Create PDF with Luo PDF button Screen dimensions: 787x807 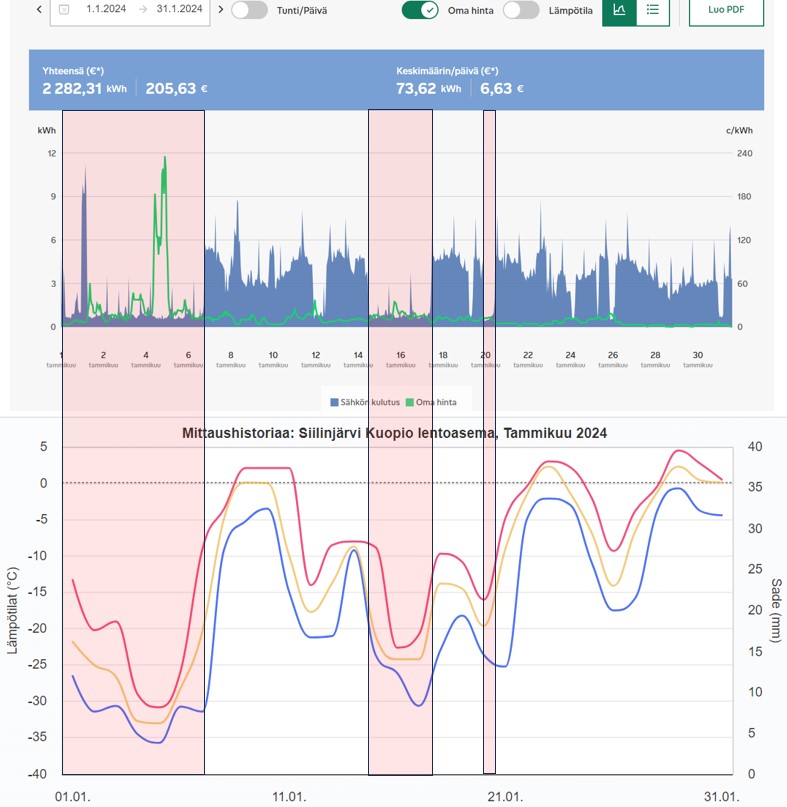pos(726,10)
